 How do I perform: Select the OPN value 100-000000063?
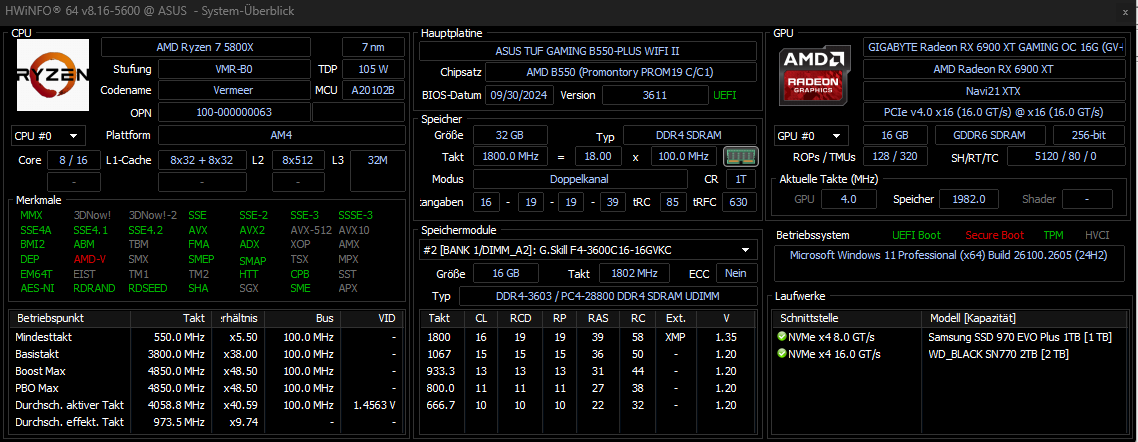click(x=234, y=112)
